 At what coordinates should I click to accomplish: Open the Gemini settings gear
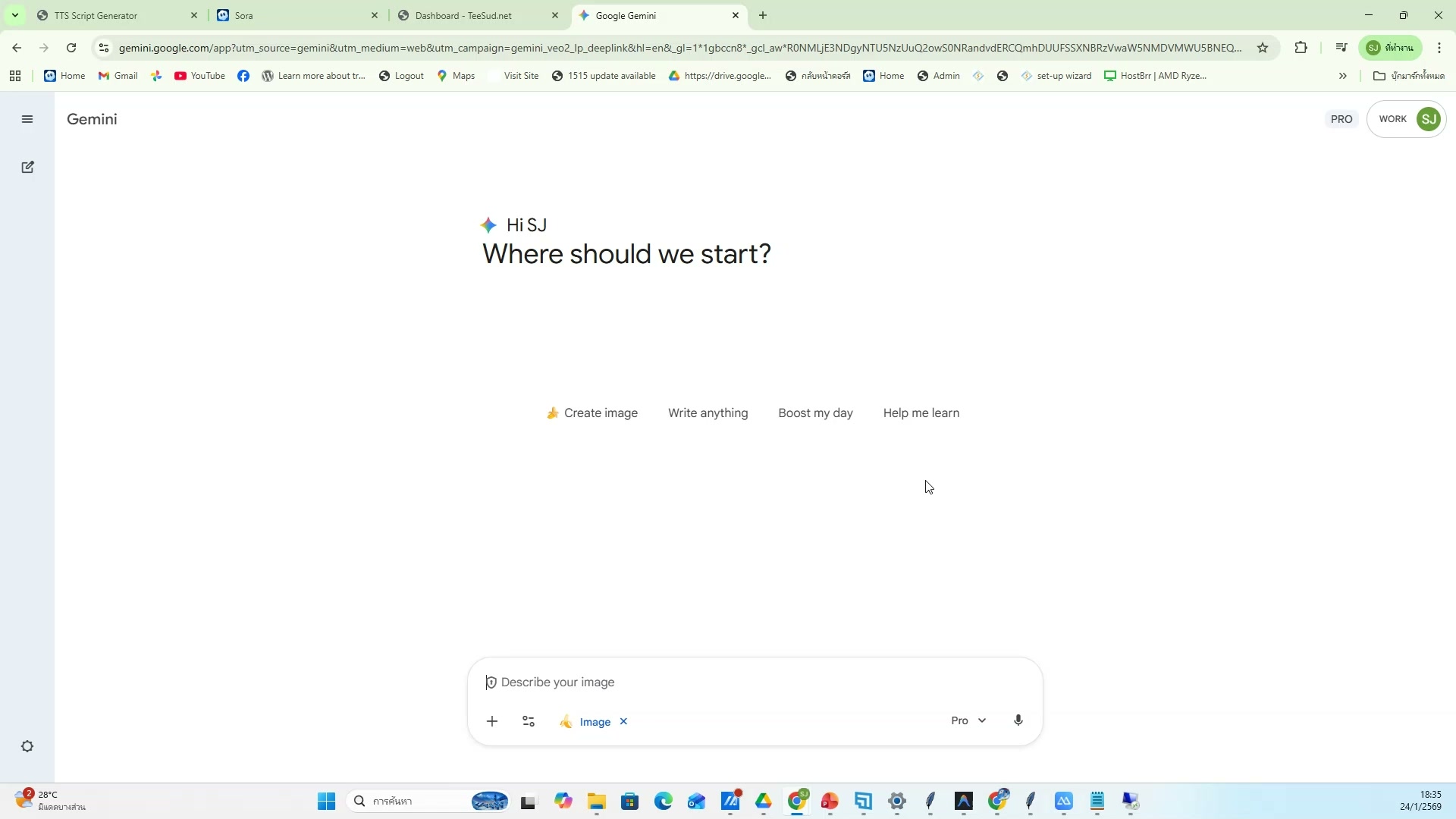[27, 747]
